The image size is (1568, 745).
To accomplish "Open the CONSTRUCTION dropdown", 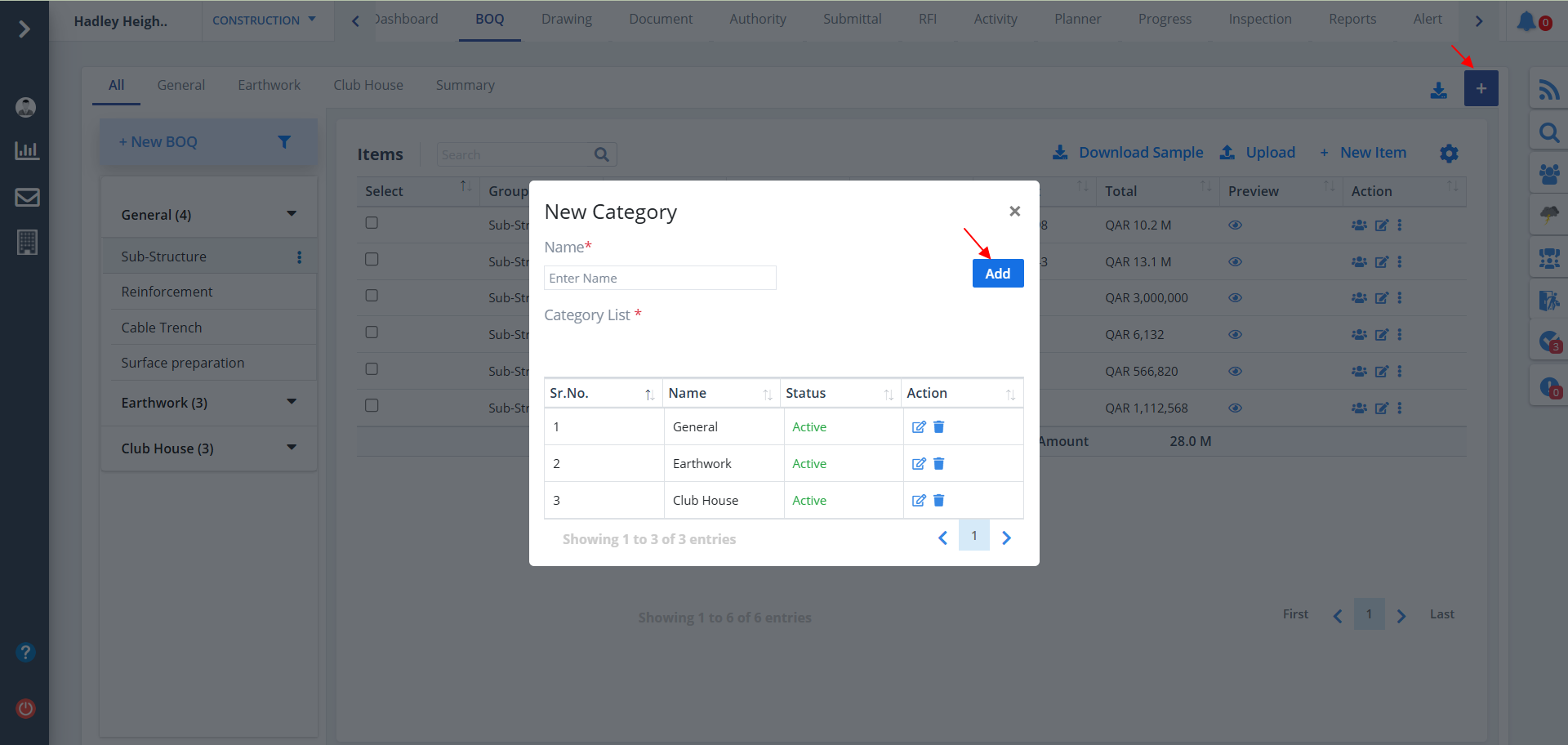I will click(264, 20).
